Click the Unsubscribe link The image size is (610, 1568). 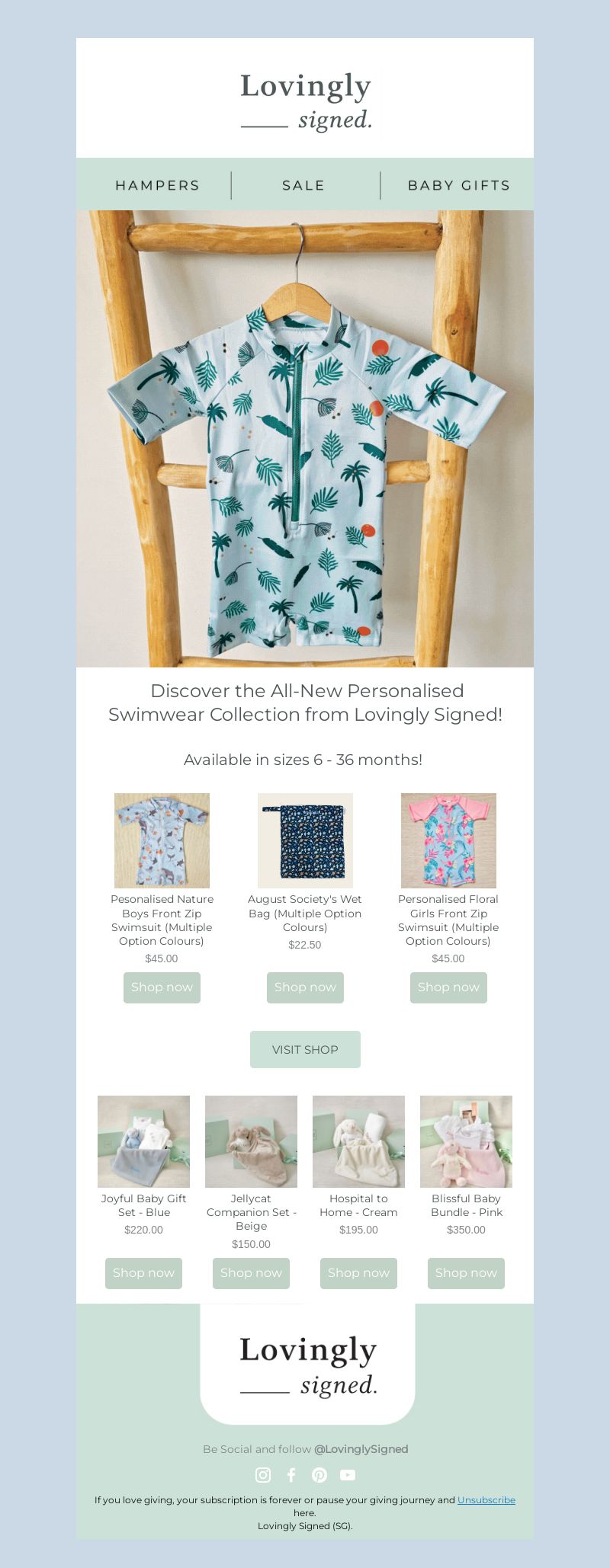pos(486,1499)
